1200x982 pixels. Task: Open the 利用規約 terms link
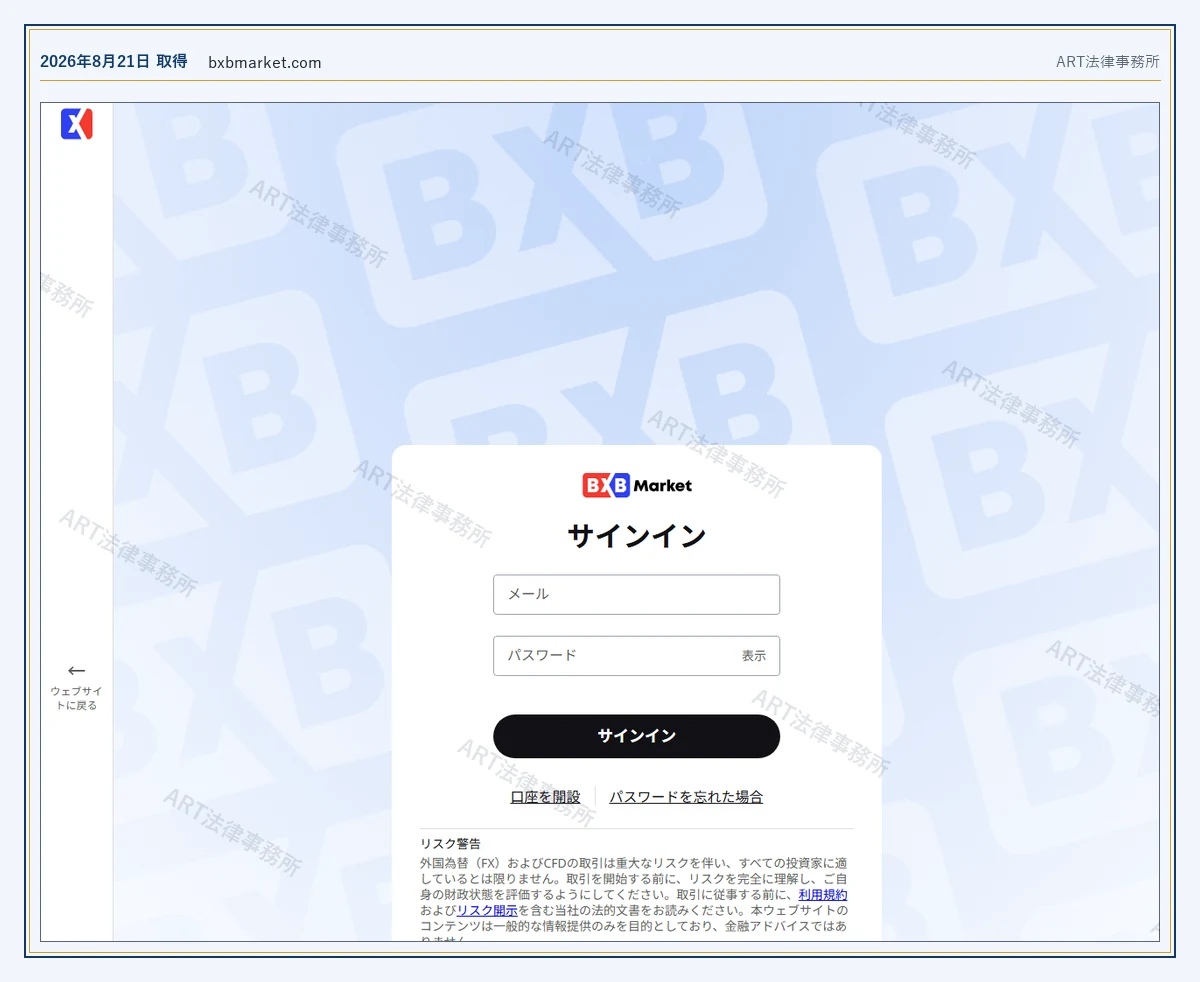pos(823,895)
